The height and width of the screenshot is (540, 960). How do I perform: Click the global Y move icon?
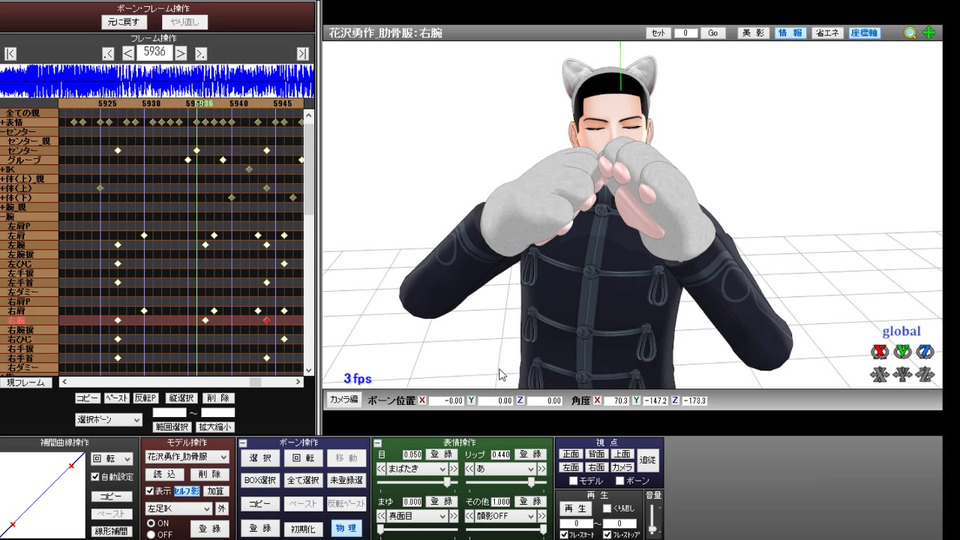pyautogui.click(x=902, y=374)
